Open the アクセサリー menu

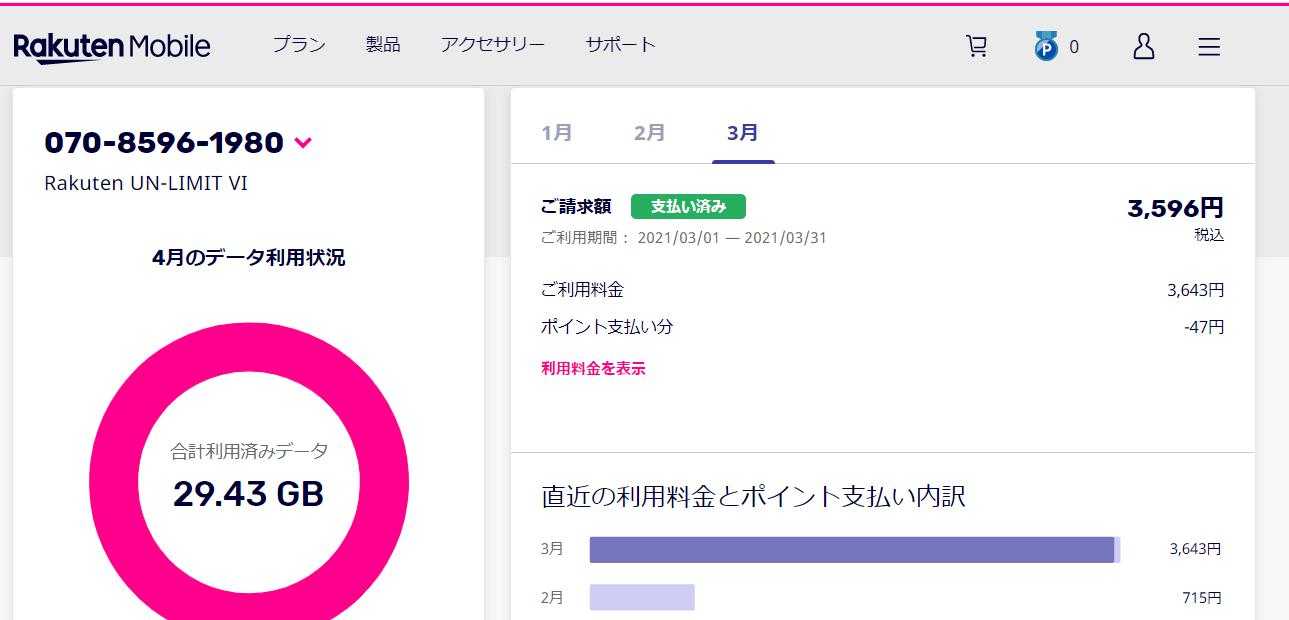point(492,45)
